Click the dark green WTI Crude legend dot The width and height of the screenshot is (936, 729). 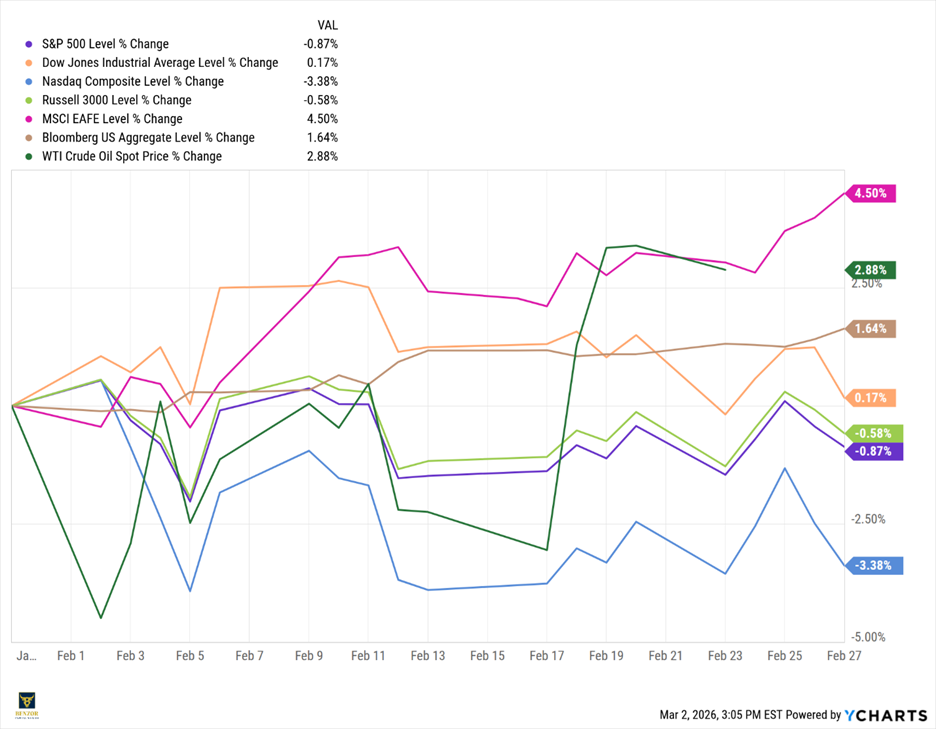[29, 156]
